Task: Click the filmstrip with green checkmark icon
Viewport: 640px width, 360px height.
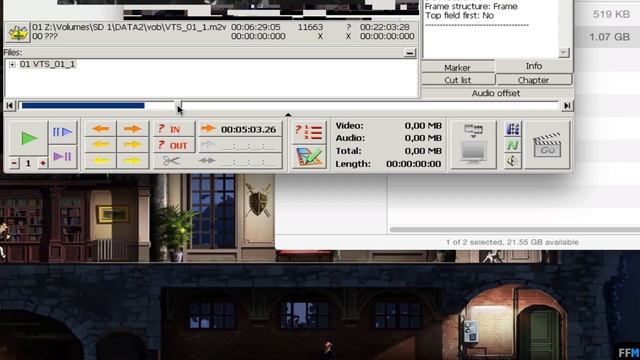Action: coord(309,157)
